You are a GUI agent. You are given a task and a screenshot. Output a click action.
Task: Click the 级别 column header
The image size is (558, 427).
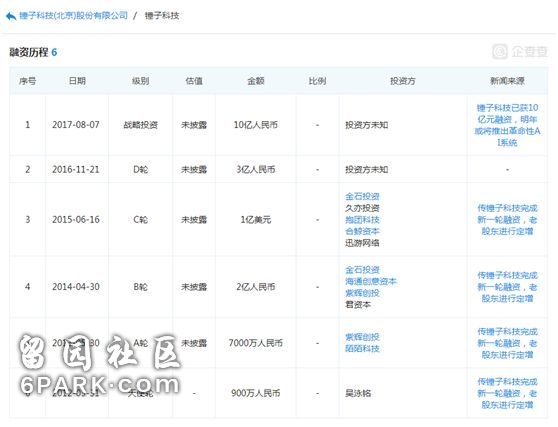point(140,81)
